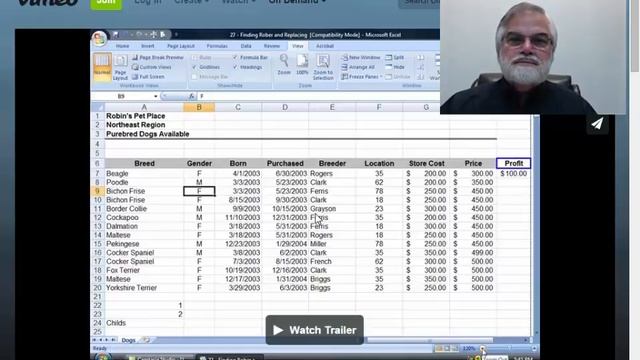Toggle the Ruler checkbox
This screenshot has width=640, height=360.
[194, 58]
